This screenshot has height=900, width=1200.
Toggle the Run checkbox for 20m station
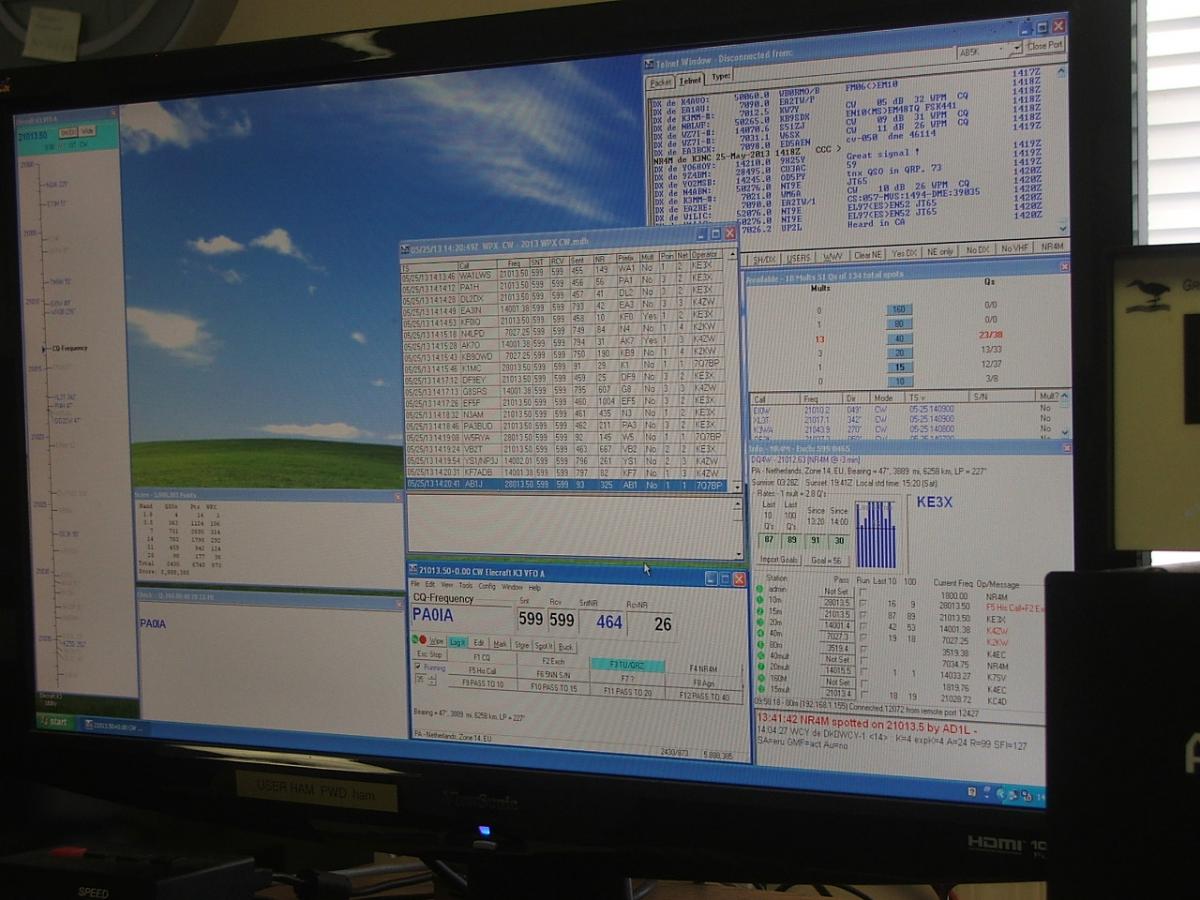[863, 626]
